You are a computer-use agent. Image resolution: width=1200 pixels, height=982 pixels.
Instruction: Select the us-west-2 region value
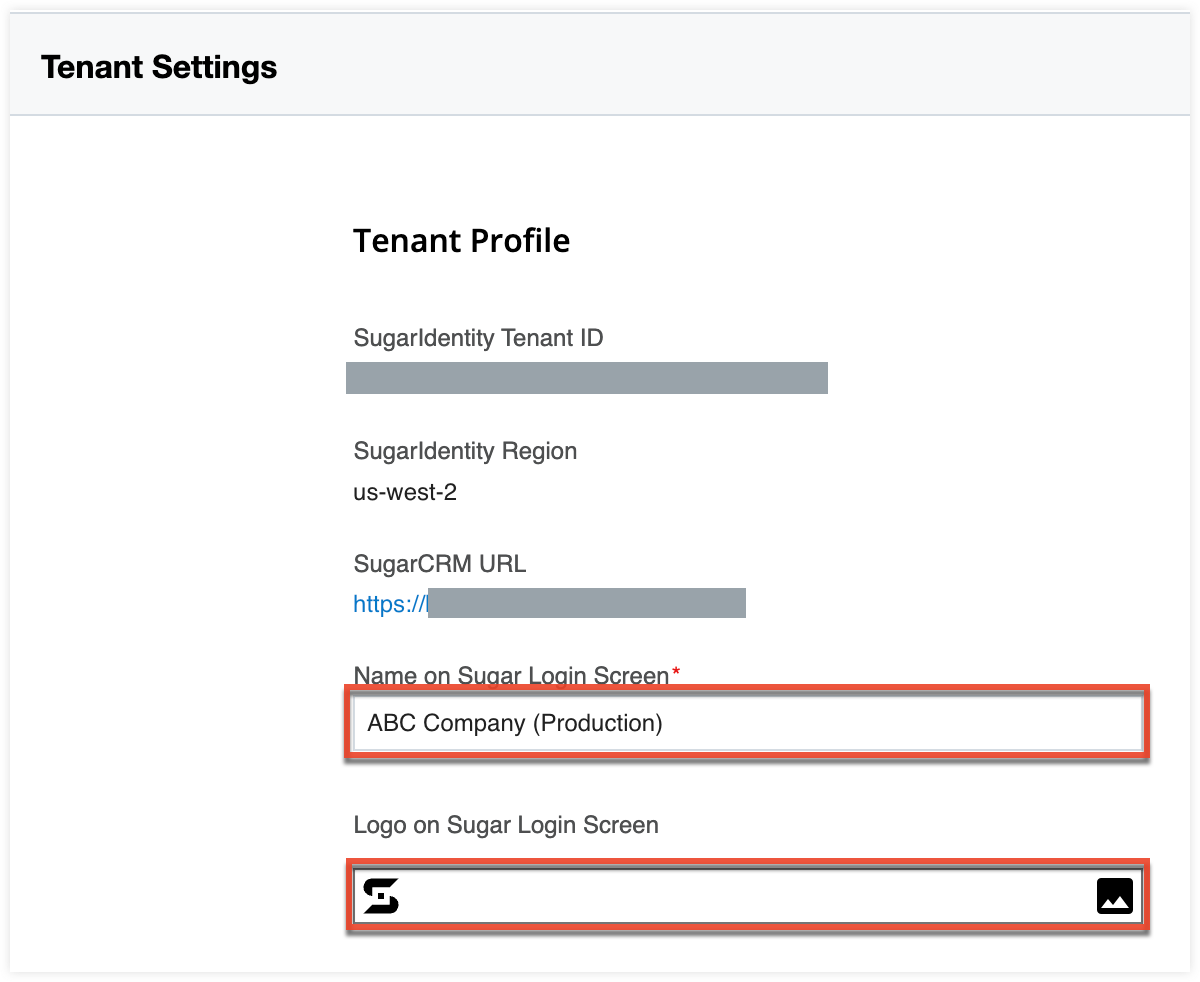click(405, 492)
